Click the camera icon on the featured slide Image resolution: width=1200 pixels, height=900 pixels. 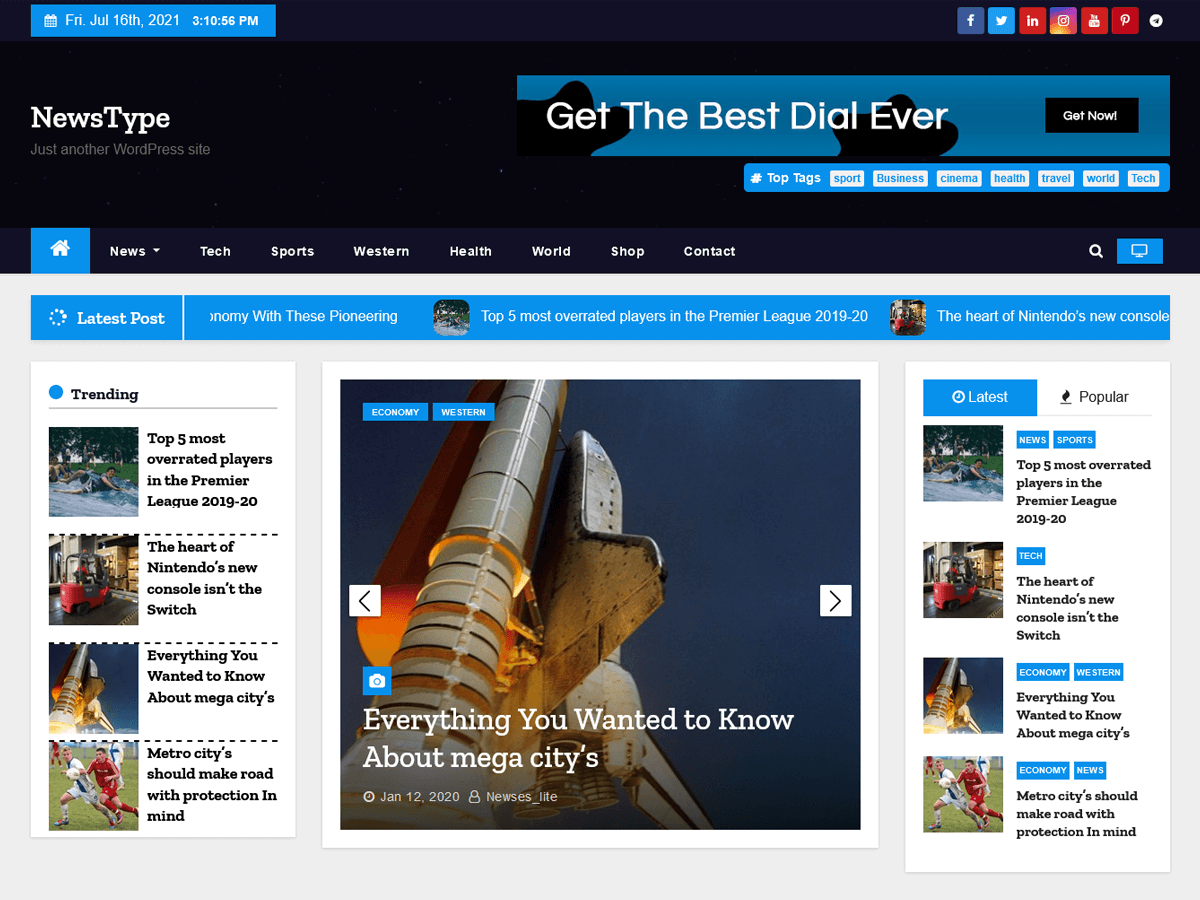click(x=377, y=681)
